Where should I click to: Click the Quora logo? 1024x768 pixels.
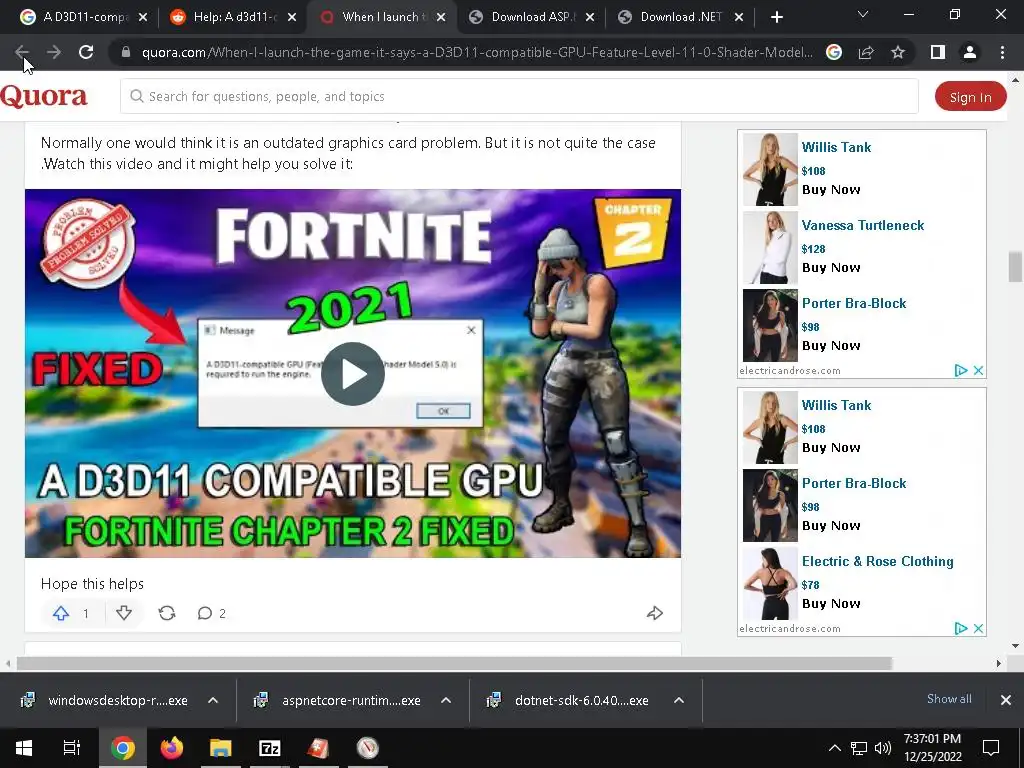44,97
